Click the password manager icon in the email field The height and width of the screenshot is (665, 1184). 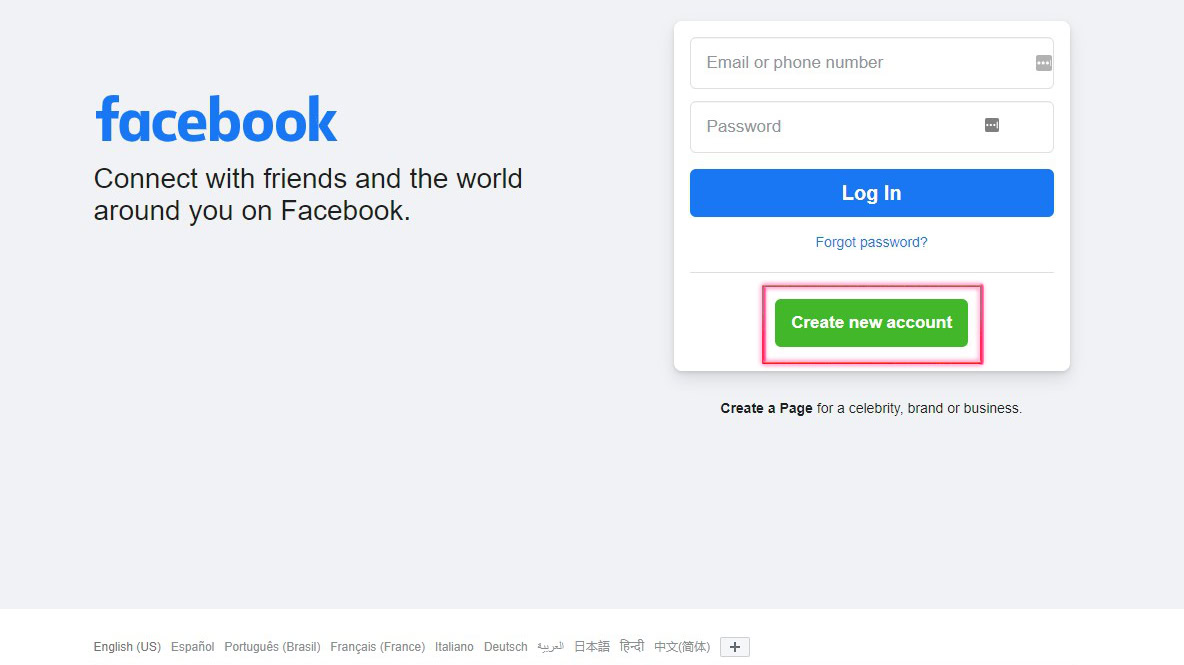click(x=1043, y=63)
